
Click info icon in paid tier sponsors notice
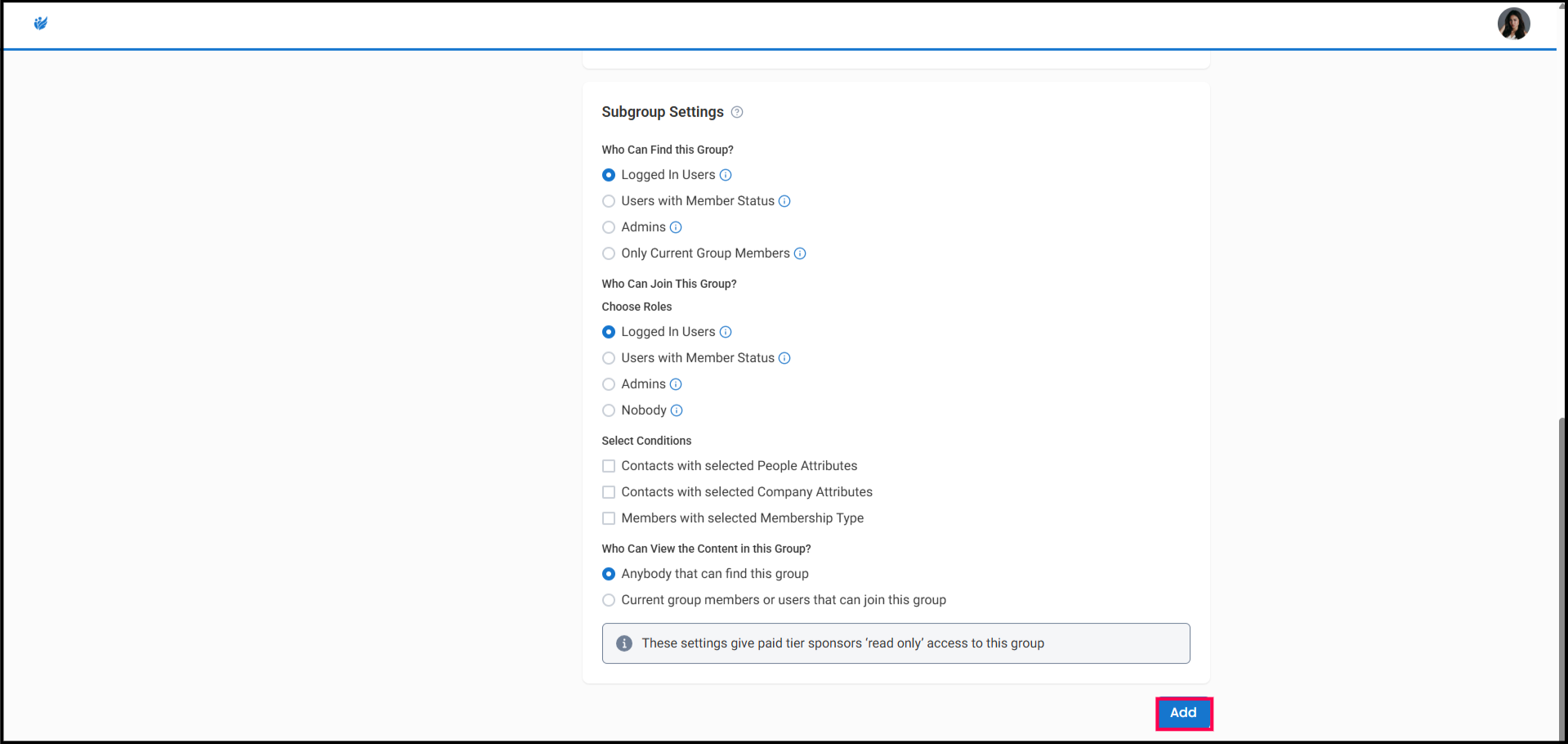coord(623,643)
